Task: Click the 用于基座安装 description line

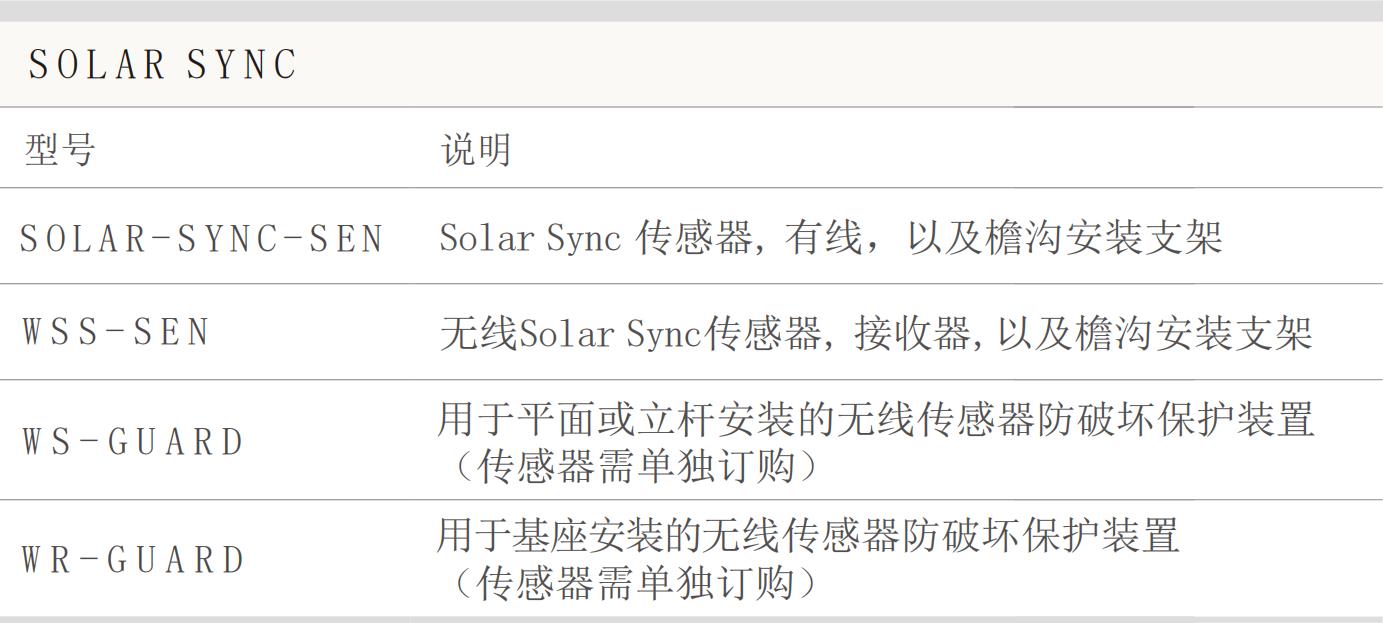Action: pos(809,535)
